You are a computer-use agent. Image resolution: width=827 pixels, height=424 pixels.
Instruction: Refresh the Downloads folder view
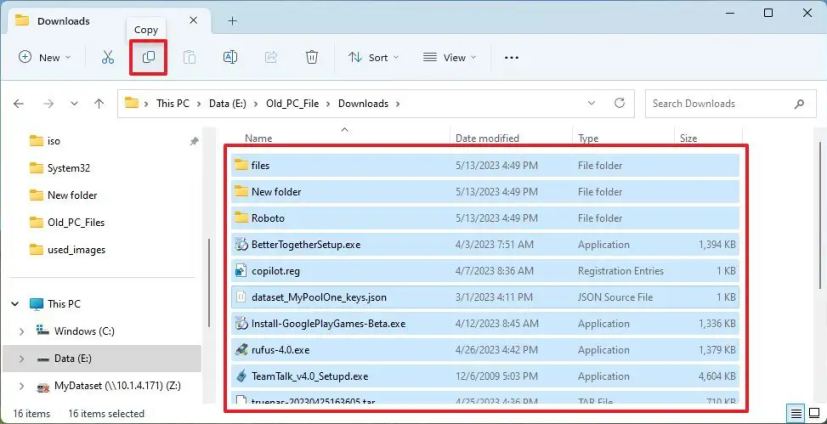pyautogui.click(x=620, y=103)
